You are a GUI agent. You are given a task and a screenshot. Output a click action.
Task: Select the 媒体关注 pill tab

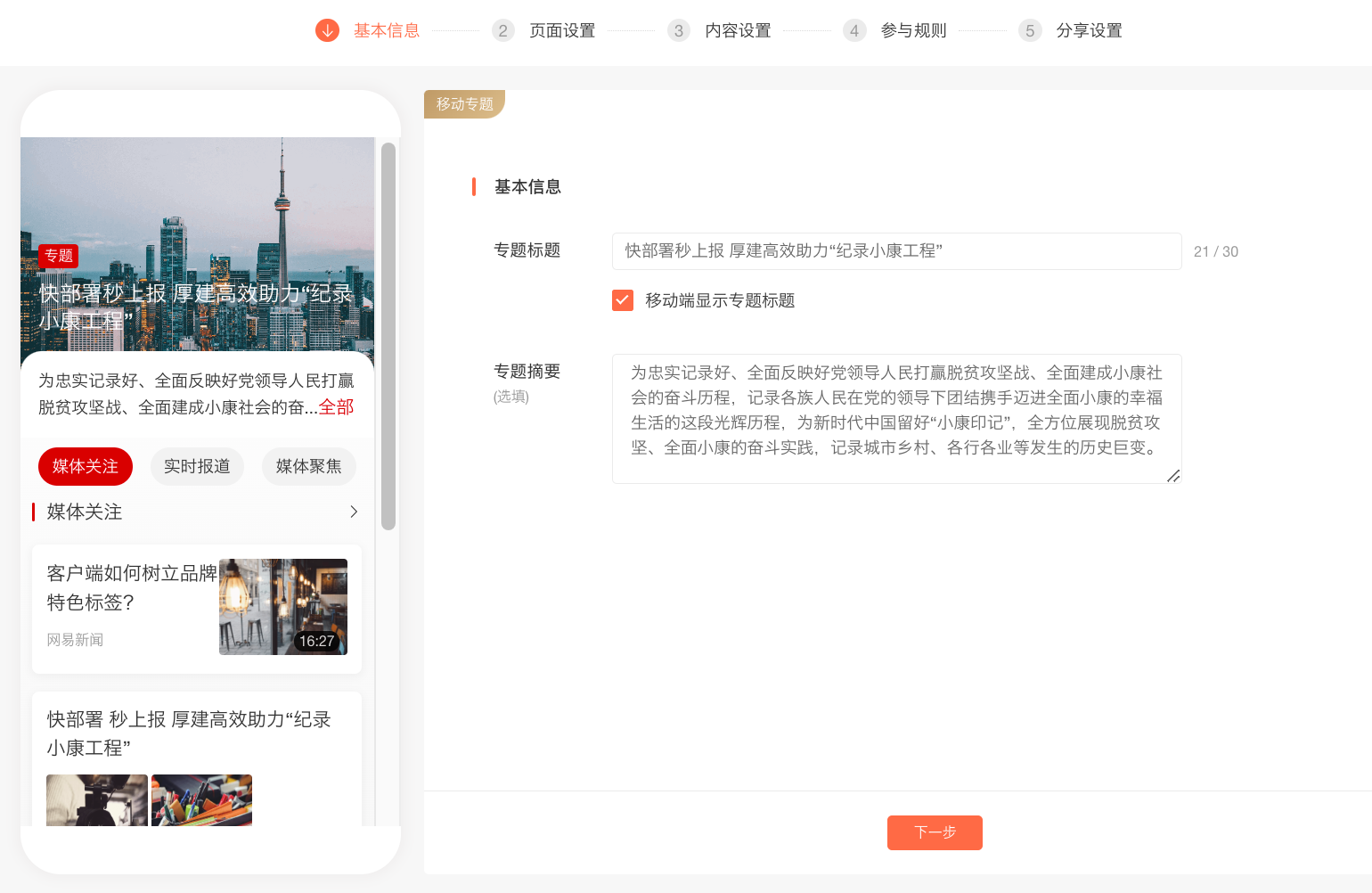tap(86, 466)
